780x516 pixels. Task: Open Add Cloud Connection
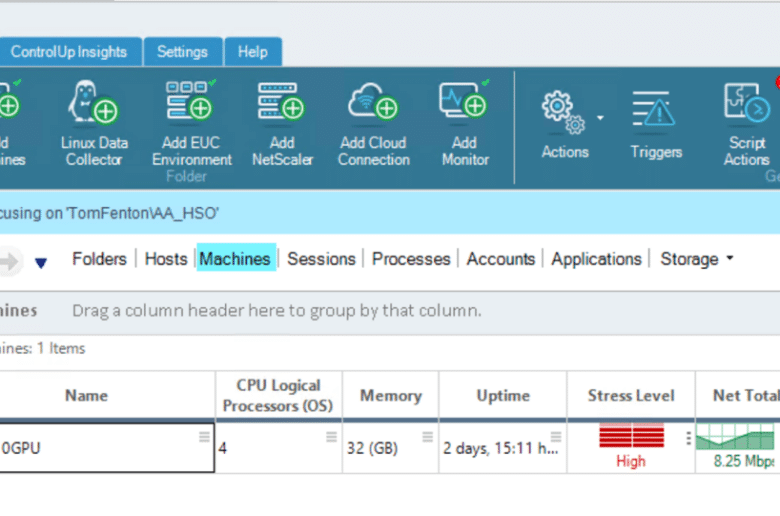pyautogui.click(x=374, y=123)
